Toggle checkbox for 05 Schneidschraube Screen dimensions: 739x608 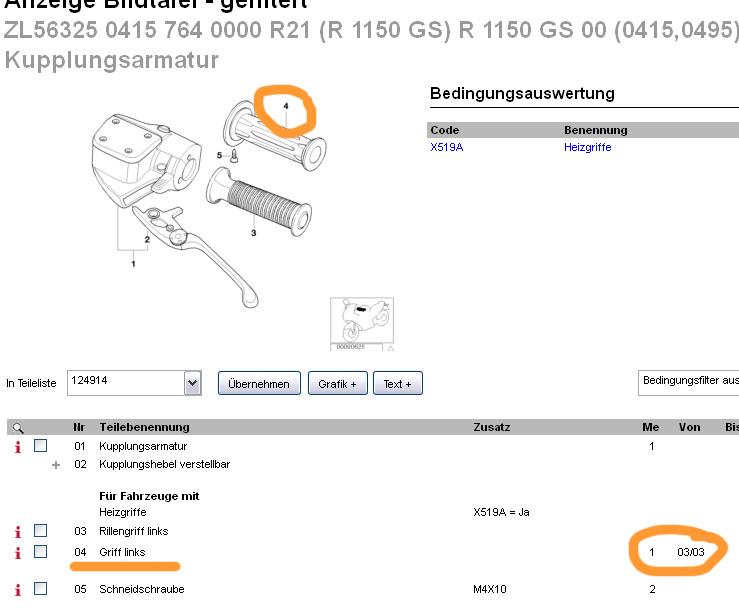(x=41, y=589)
